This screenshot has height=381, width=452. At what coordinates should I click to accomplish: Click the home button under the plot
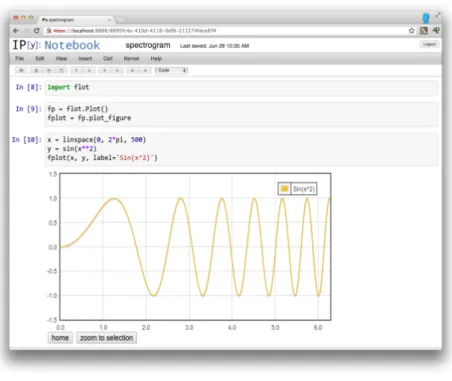(x=60, y=338)
